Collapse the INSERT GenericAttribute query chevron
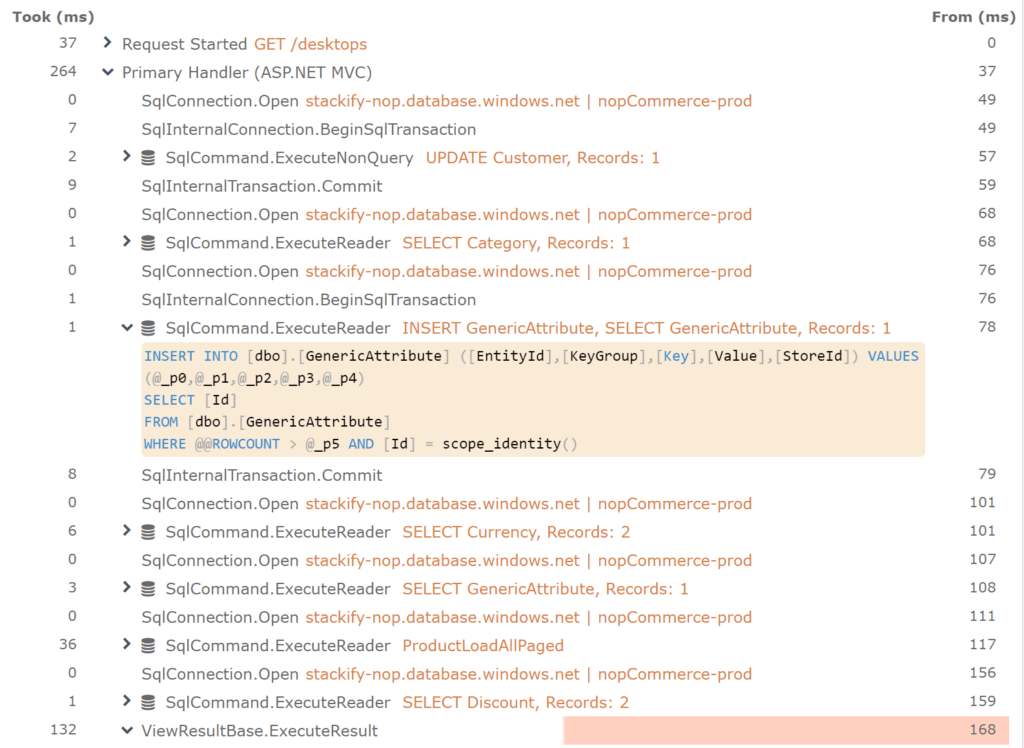1024x748 pixels. tap(127, 327)
